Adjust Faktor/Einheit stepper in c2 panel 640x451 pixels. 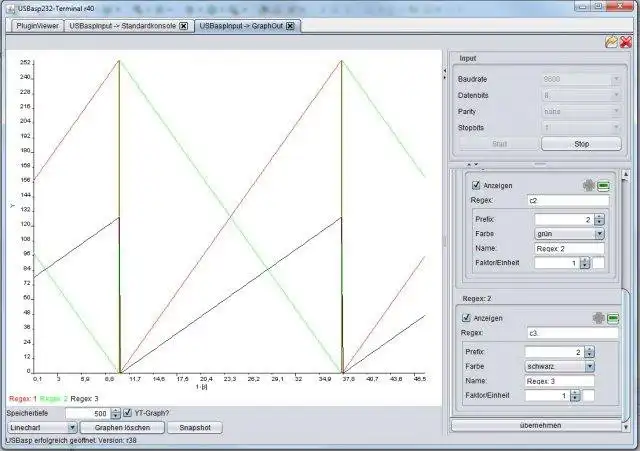click(x=585, y=263)
